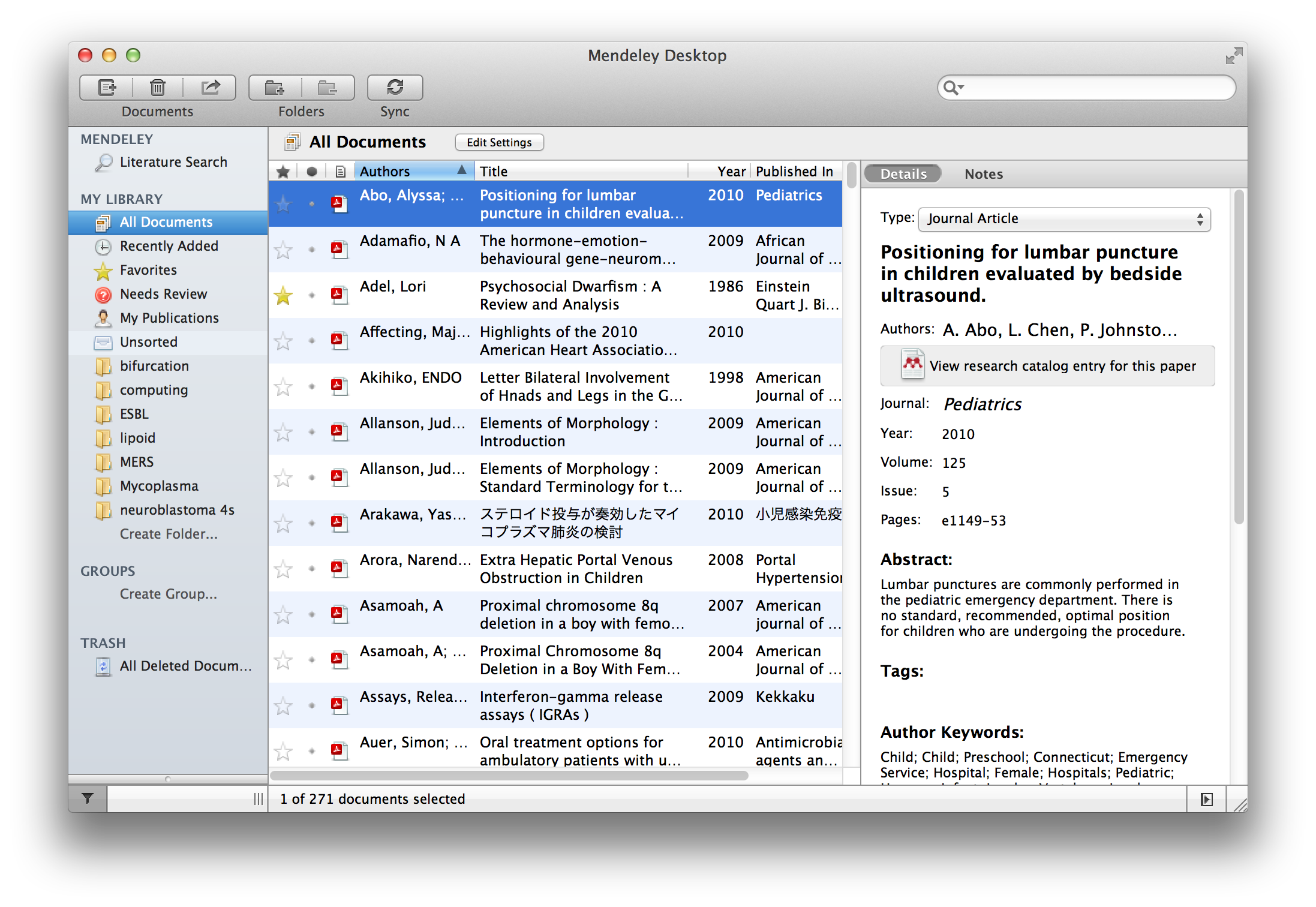
Task: Open the Type dropdown showing Journal Article
Action: tap(1064, 219)
